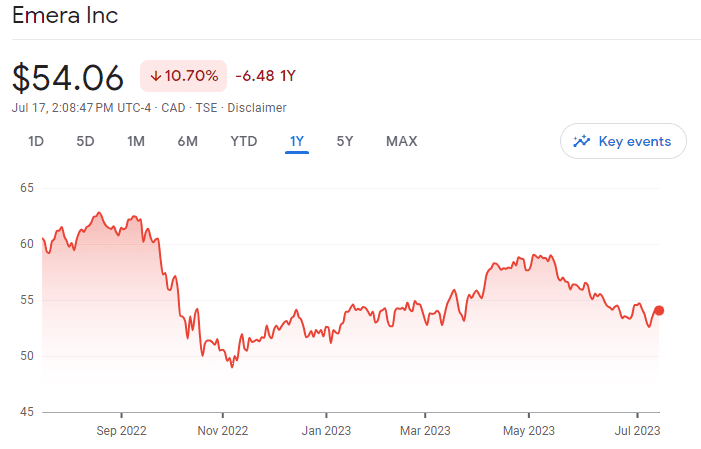The height and width of the screenshot is (449, 701).
Task: Click the Emera Inc title
Action: coord(65,16)
